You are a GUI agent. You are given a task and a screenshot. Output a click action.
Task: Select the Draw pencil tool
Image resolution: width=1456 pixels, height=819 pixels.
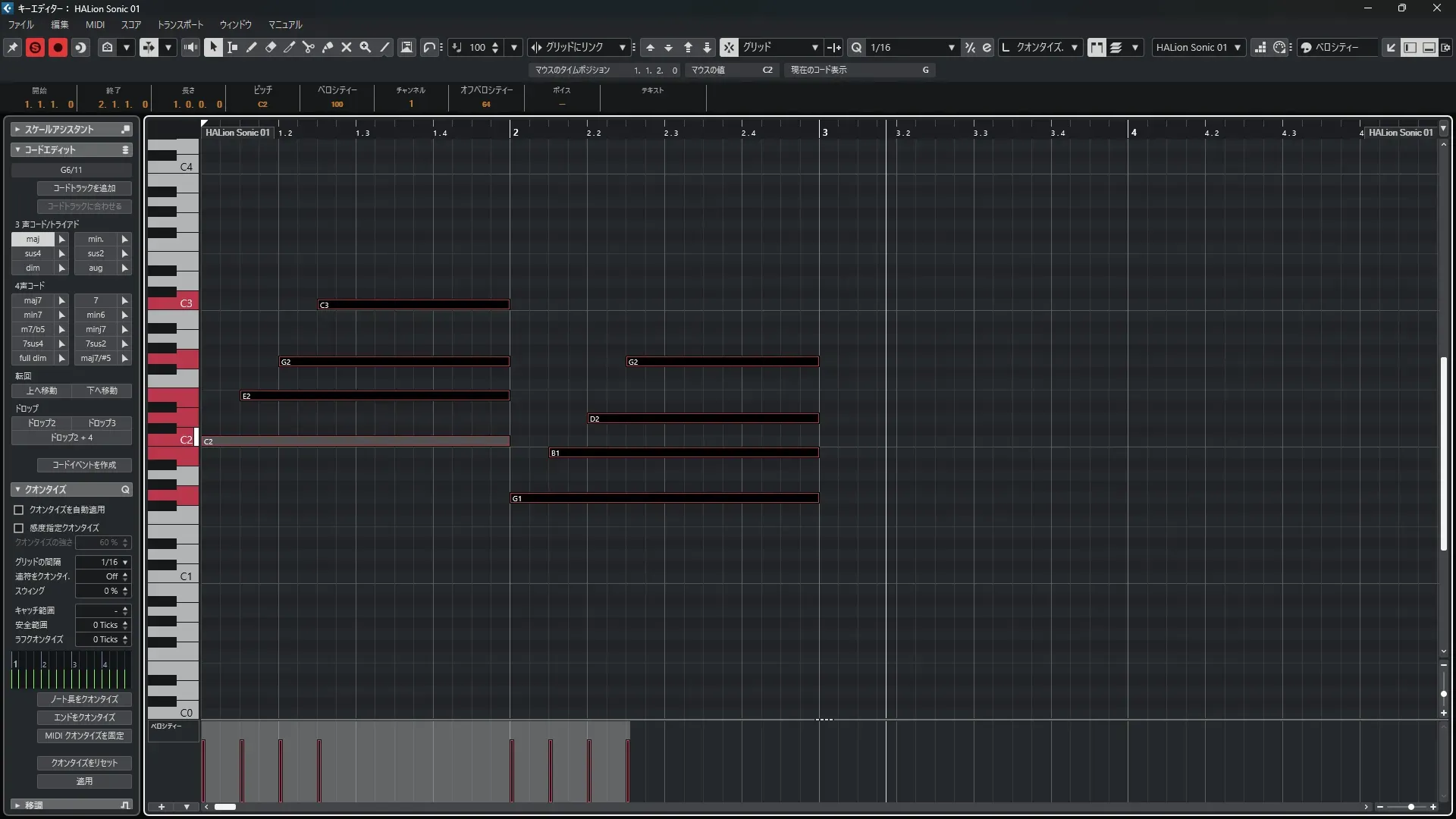point(252,47)
